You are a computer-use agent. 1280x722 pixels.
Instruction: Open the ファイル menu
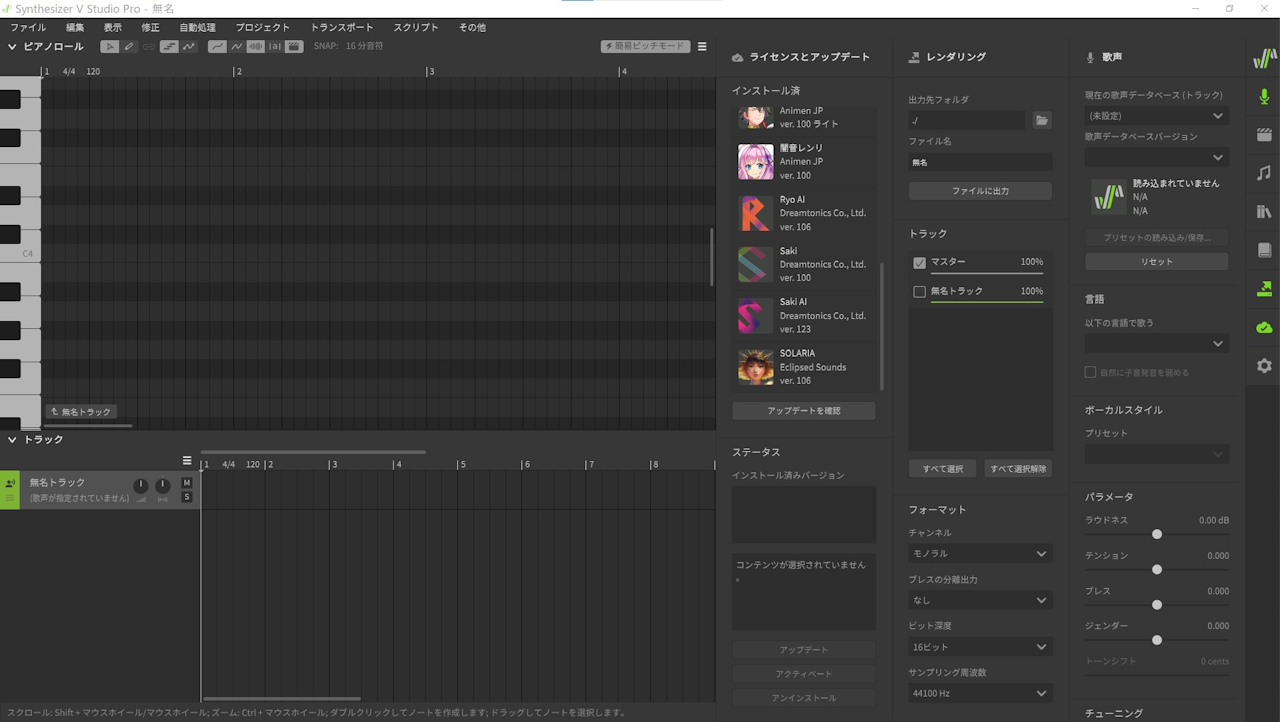(x=28, y=27)
